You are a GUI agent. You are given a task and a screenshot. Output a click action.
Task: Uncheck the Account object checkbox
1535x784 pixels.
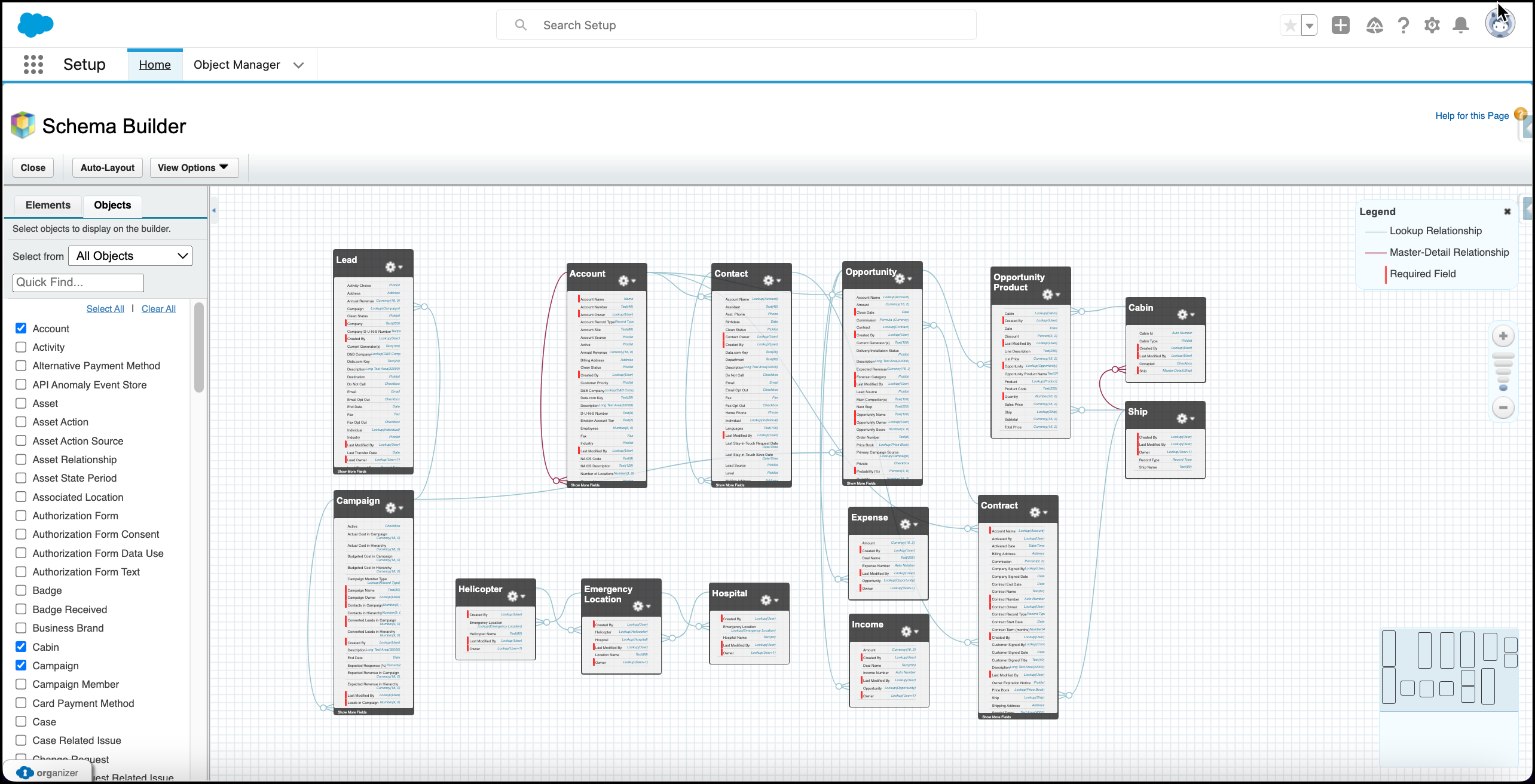(21, 328)
